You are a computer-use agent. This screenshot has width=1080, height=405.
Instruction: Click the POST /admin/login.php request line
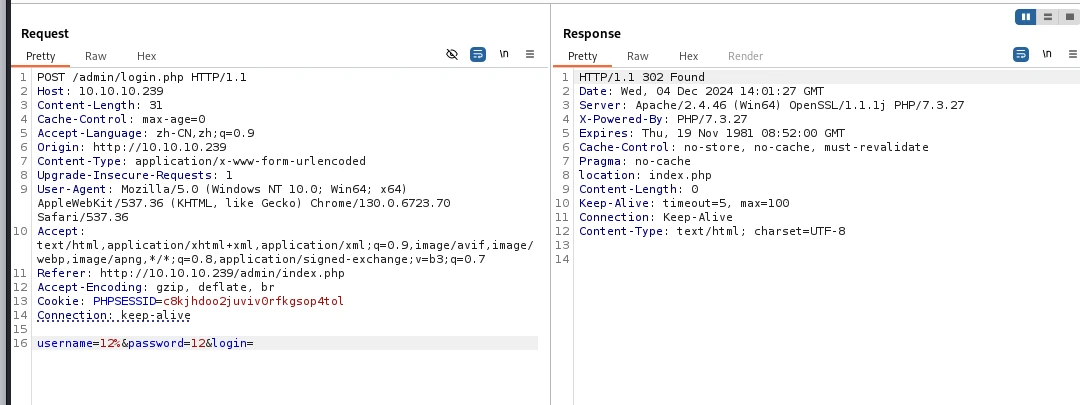tap(142, 77)
